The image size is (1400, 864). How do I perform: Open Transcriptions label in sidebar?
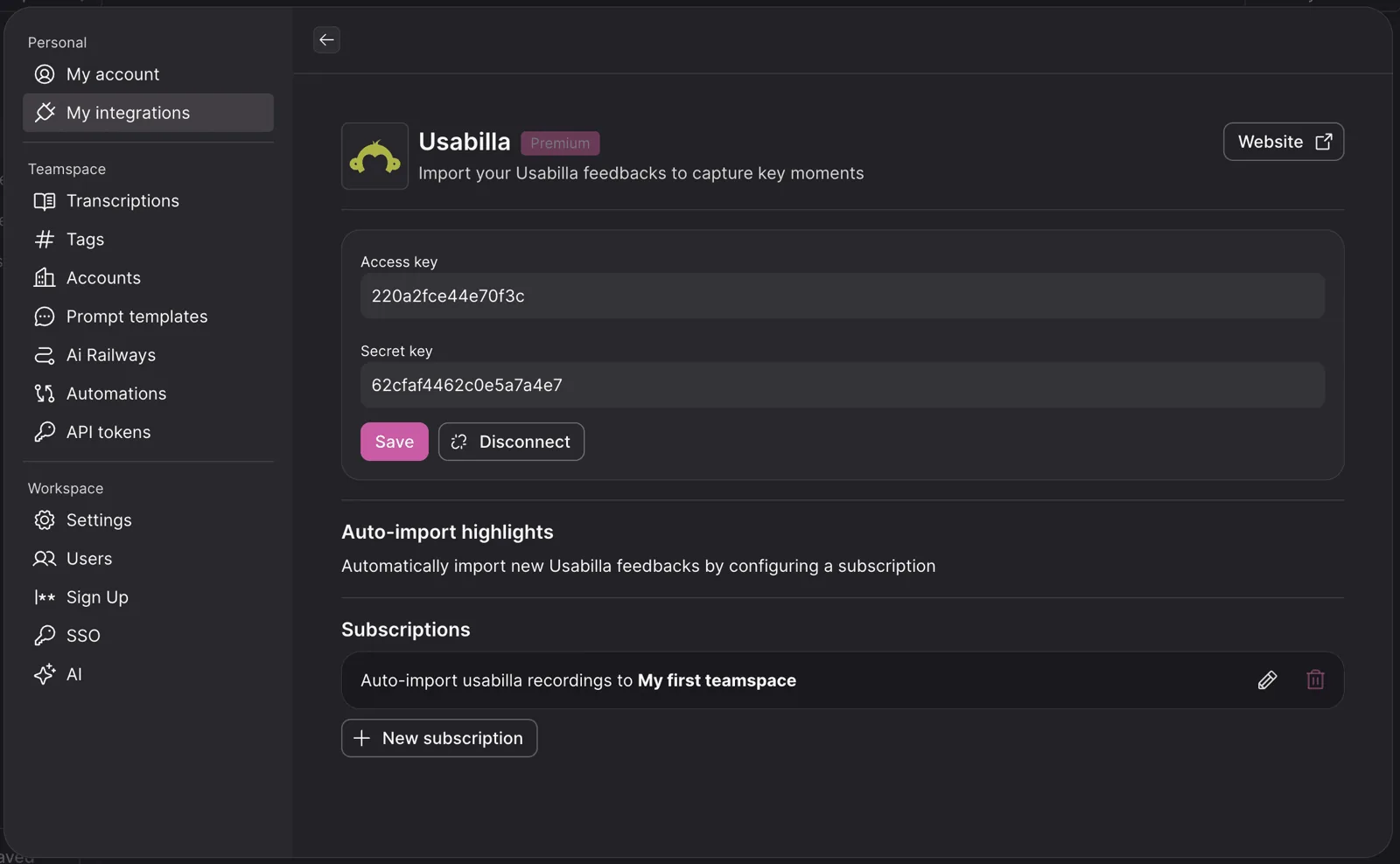pos(122,201)
